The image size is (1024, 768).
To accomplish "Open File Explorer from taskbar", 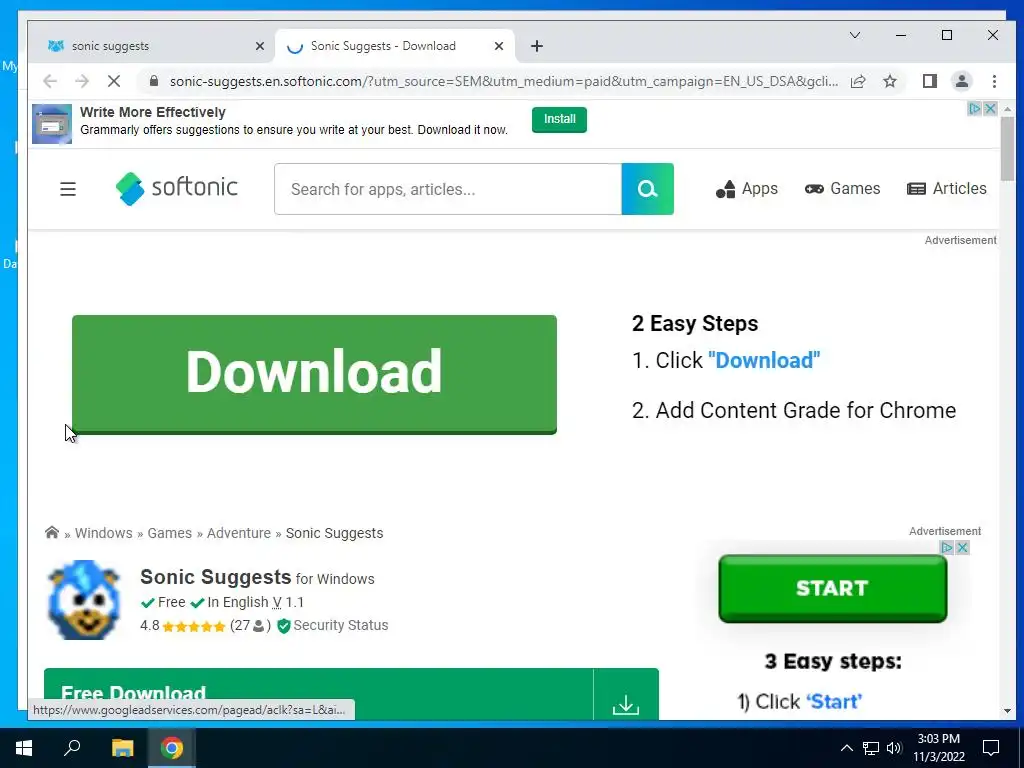I will point(122,748).
